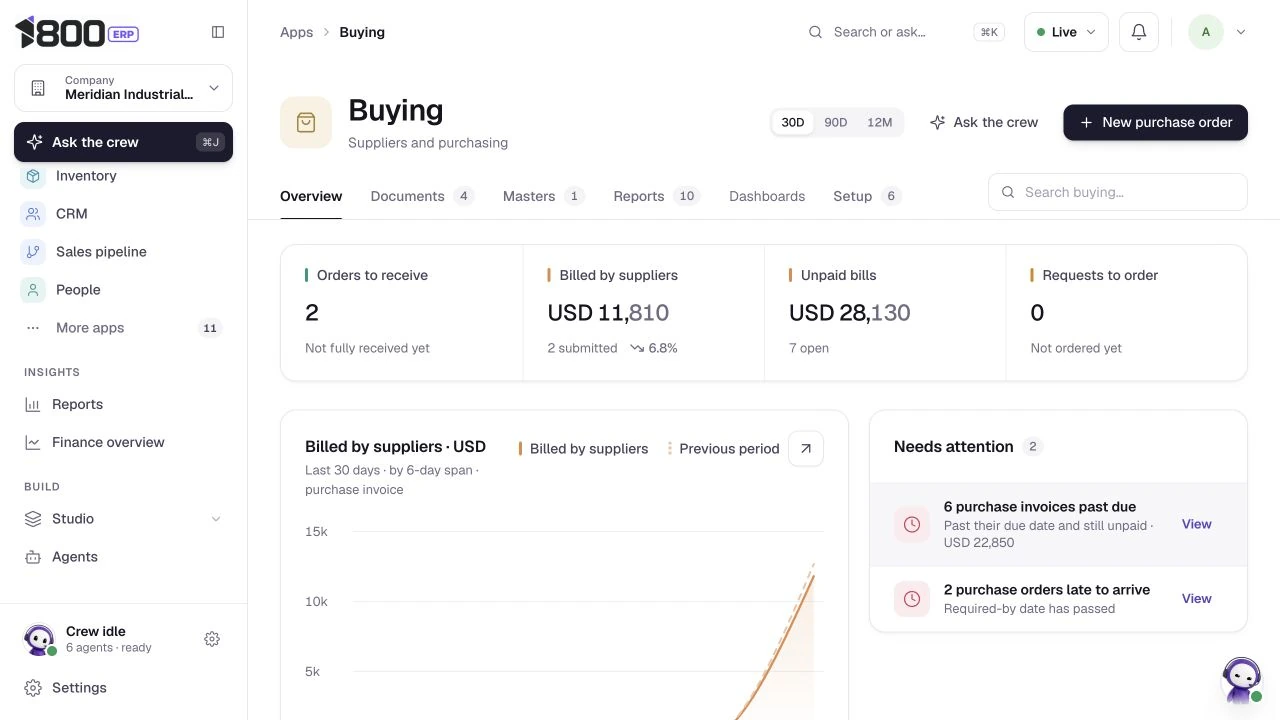Switch to the Reports tab
Image resolution: width=1280 pixels, height=720 pixels.
(657, 196)
